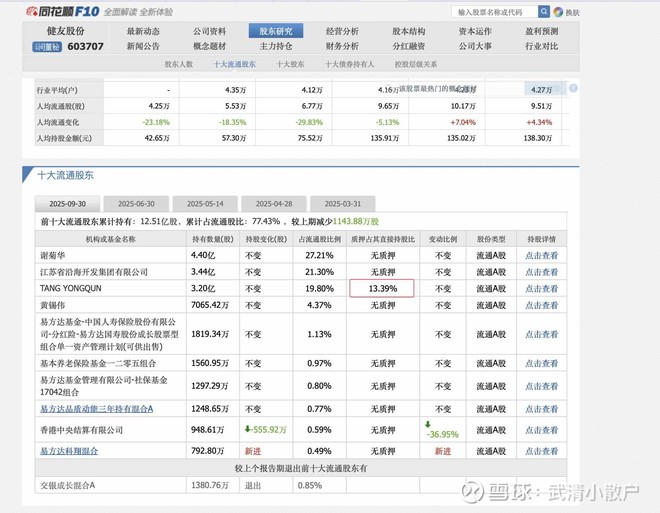Screen dimensions: 660x513
Task: Open the 经营分析 menu item
Action: pos(342,31)
